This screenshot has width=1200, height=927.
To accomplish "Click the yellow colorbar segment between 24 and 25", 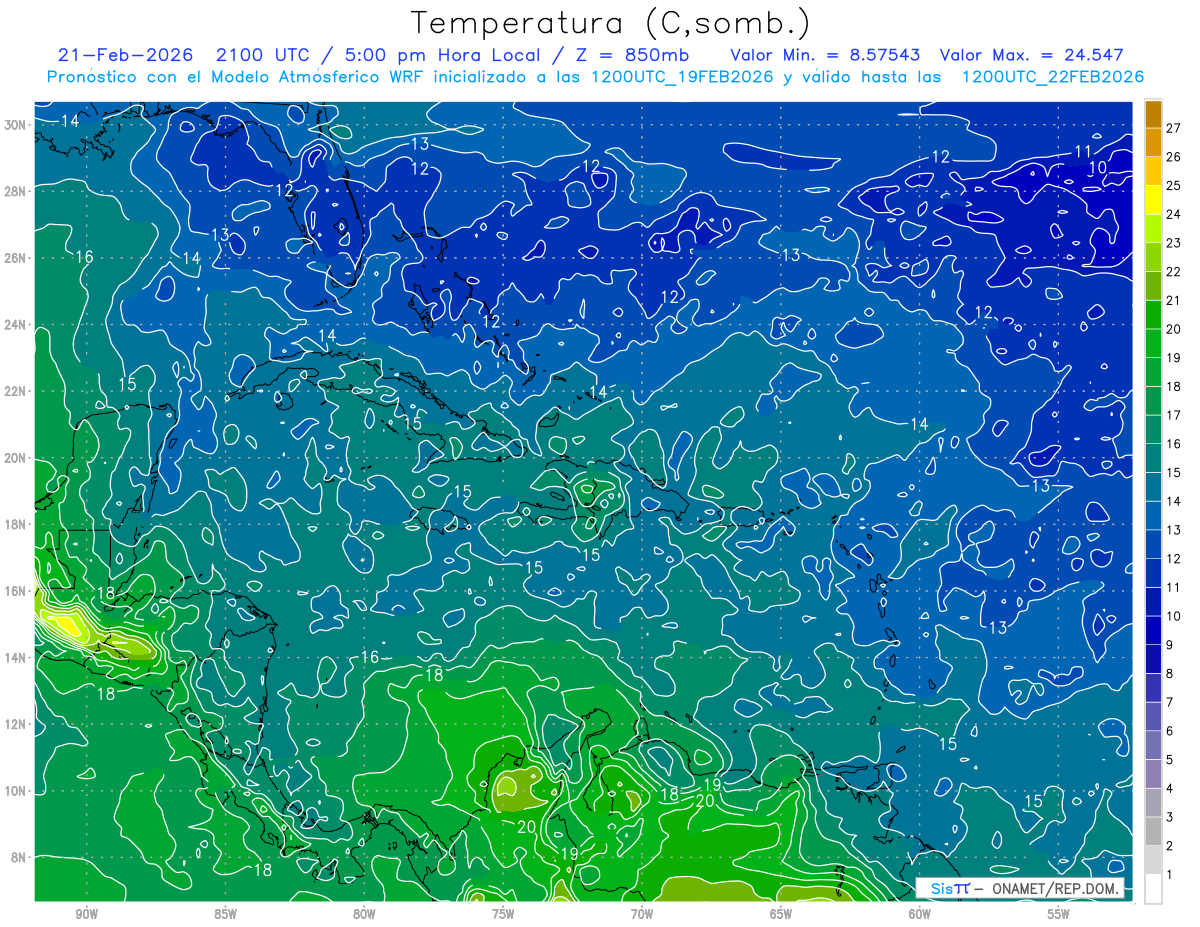I will coord(1153,200).
